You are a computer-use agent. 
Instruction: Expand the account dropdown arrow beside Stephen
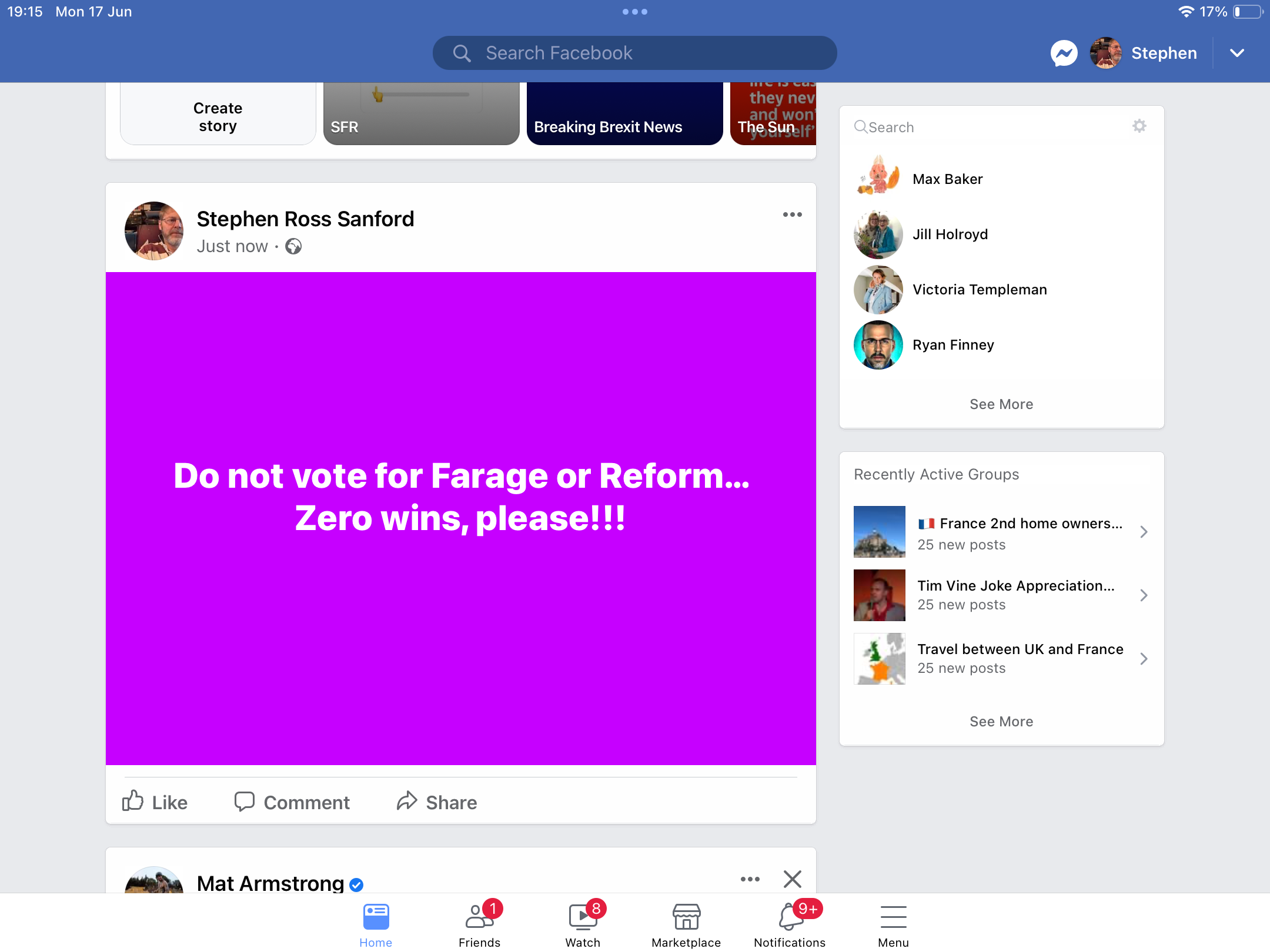(1237, 53)
